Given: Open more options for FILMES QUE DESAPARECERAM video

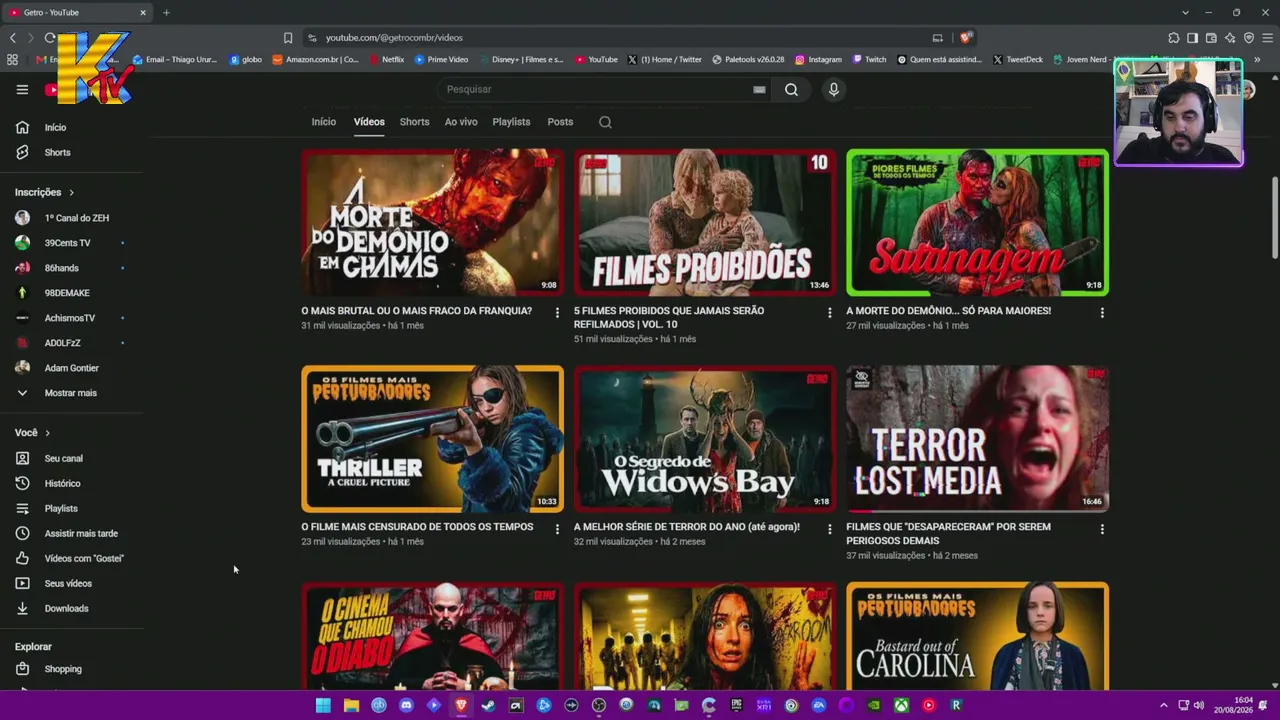Looking at the screenshot, I should click(x=1102, y=529).
